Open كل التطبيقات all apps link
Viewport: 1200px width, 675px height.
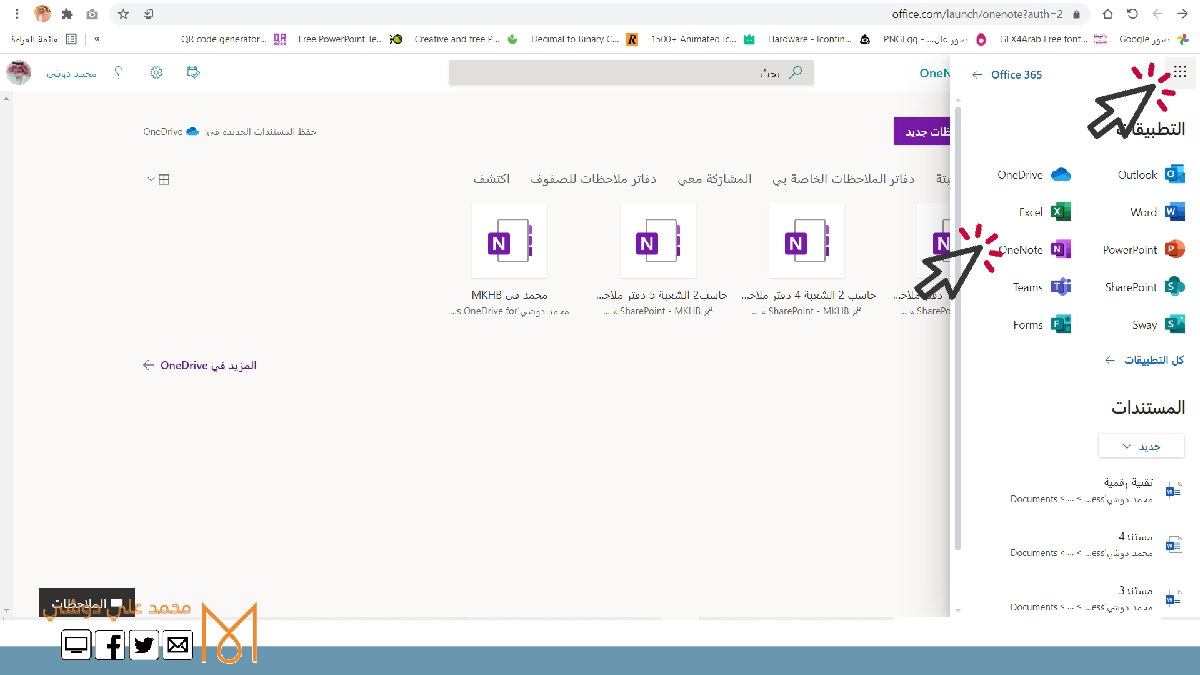[x=1145, y=360]
